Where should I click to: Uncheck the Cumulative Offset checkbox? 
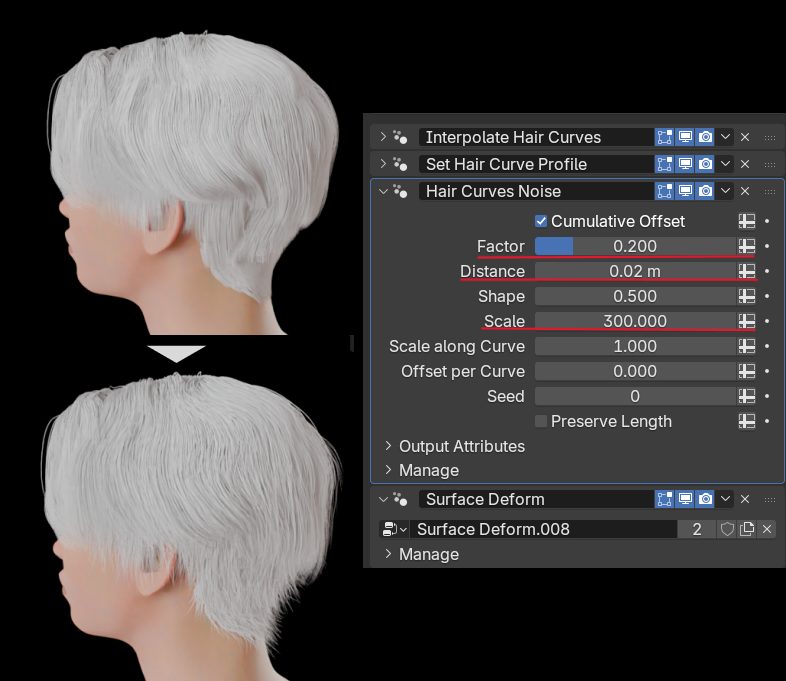(541, 221)
